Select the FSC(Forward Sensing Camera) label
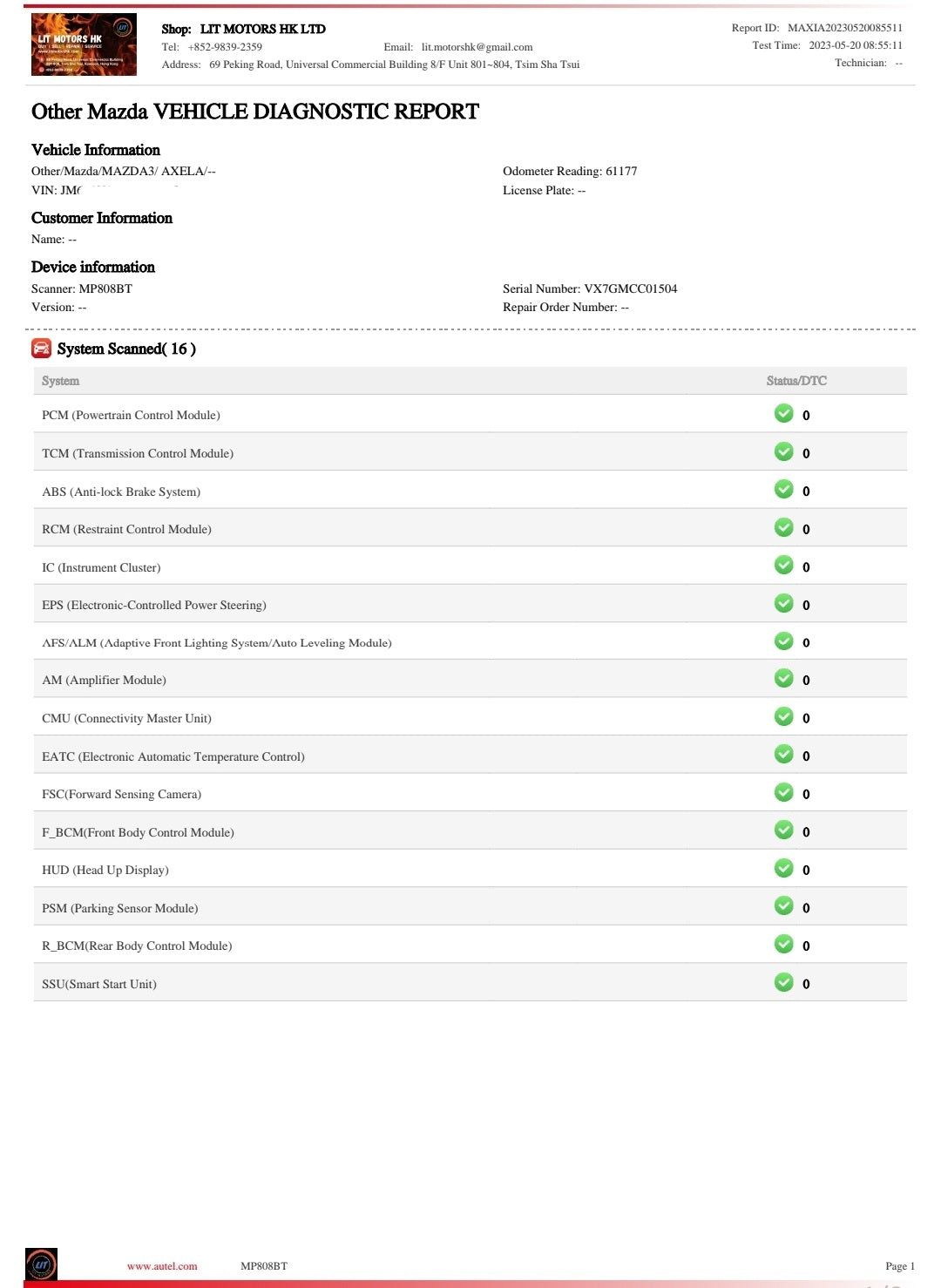Image resolution: width=941 pixels, height=1288 pixels. point(121,794)
